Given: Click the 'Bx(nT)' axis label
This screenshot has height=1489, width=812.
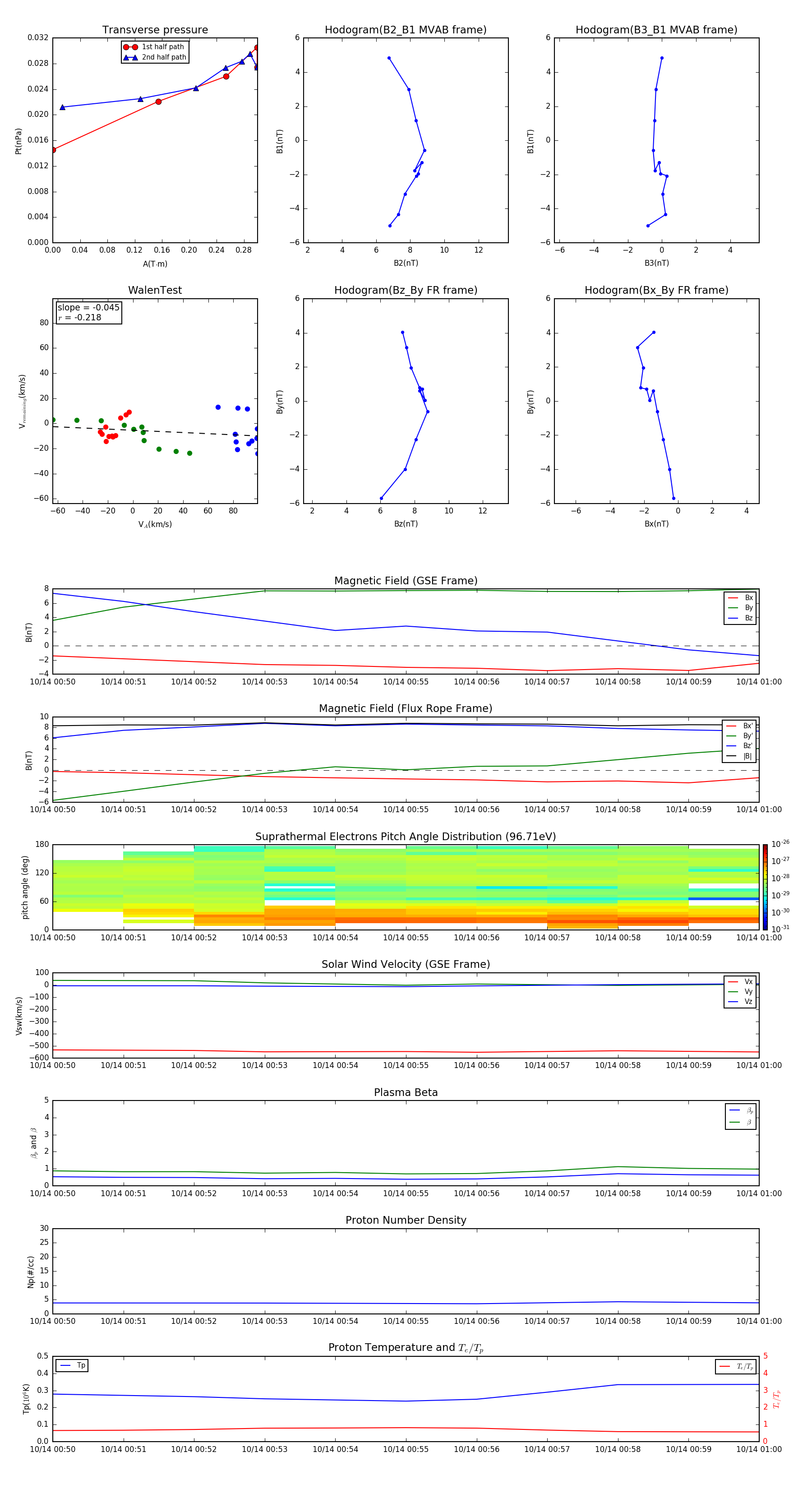Looking at the screenshot, I should [656, 524].
